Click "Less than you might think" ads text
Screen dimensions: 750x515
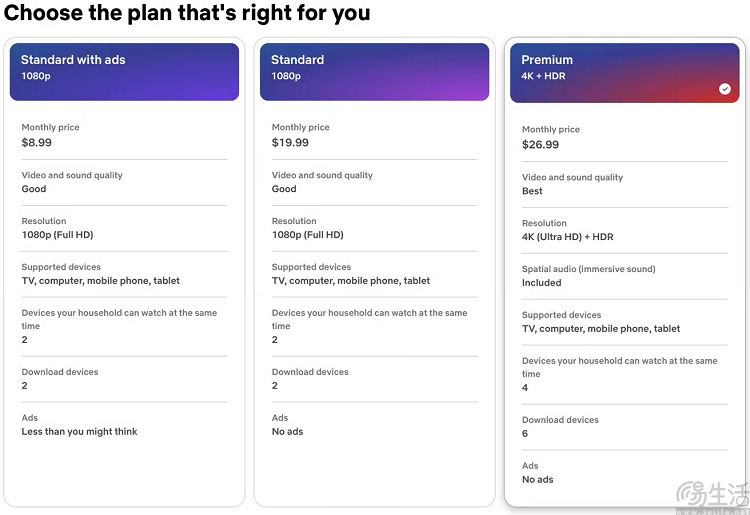point(80,432)
